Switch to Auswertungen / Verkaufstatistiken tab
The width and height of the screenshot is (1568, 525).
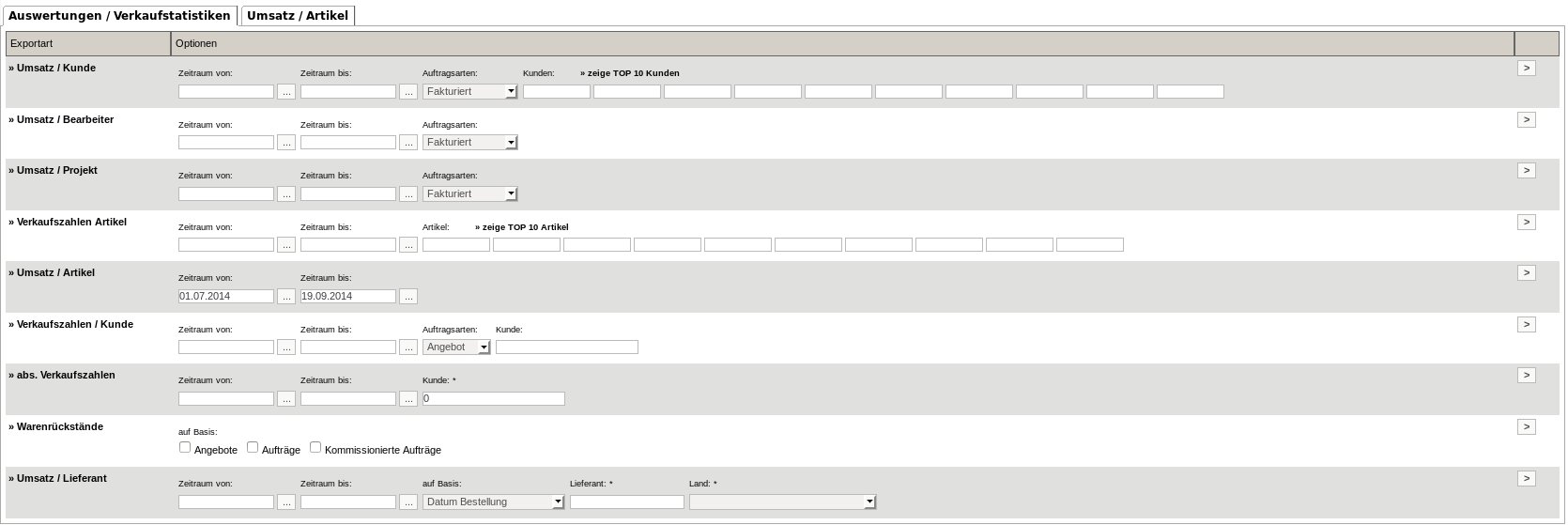[119, 15]
